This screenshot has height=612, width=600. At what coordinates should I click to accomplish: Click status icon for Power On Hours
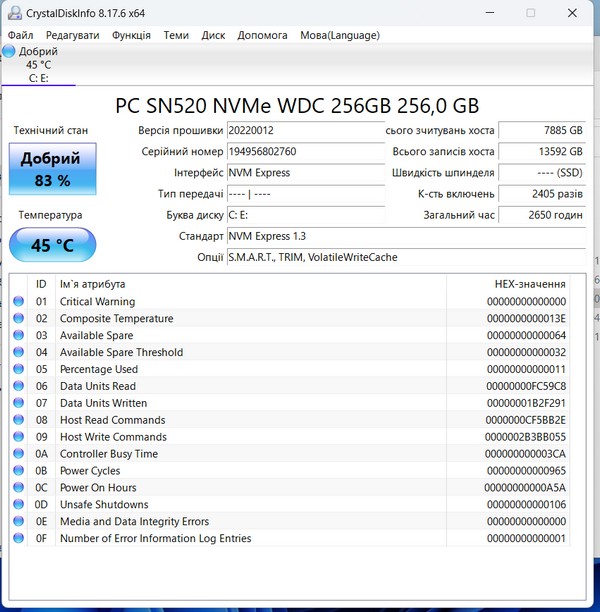pos(19,488)
